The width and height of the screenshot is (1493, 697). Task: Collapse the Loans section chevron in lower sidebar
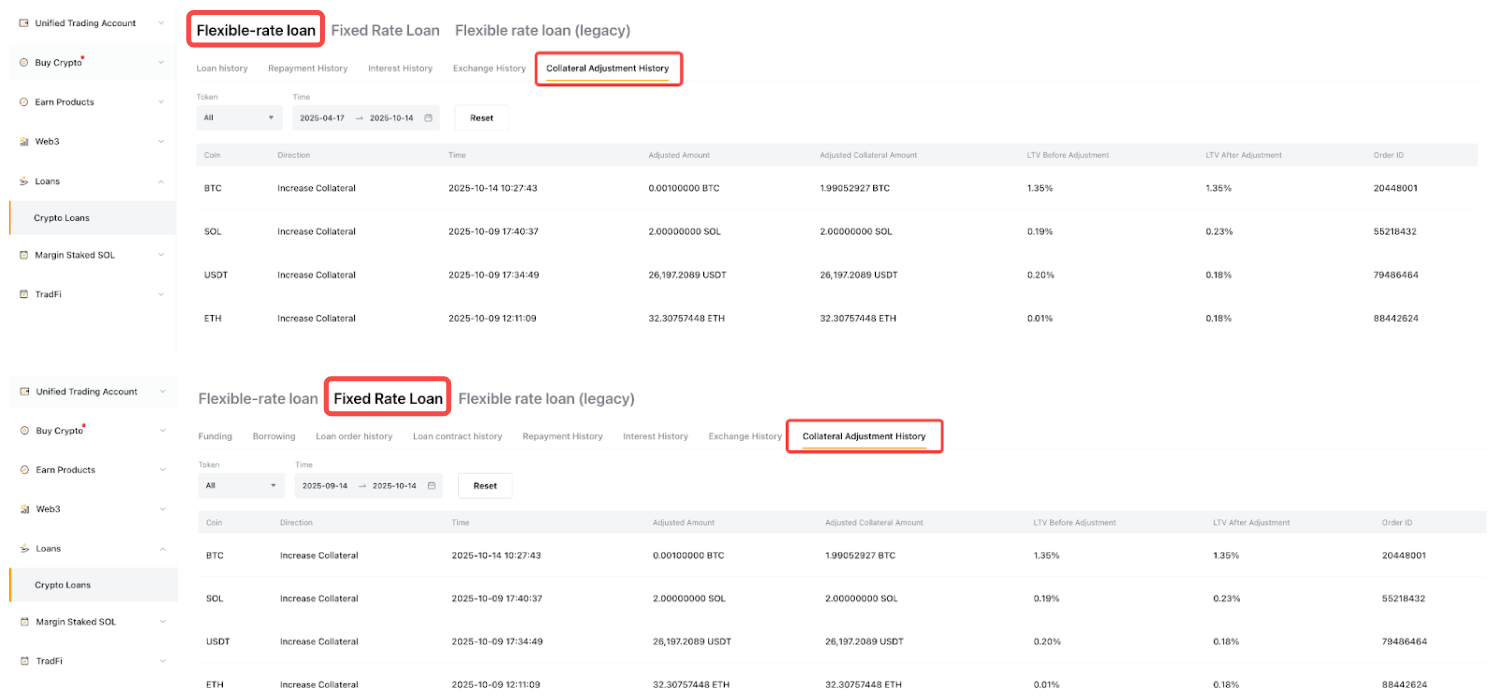(x=161, y=549)
